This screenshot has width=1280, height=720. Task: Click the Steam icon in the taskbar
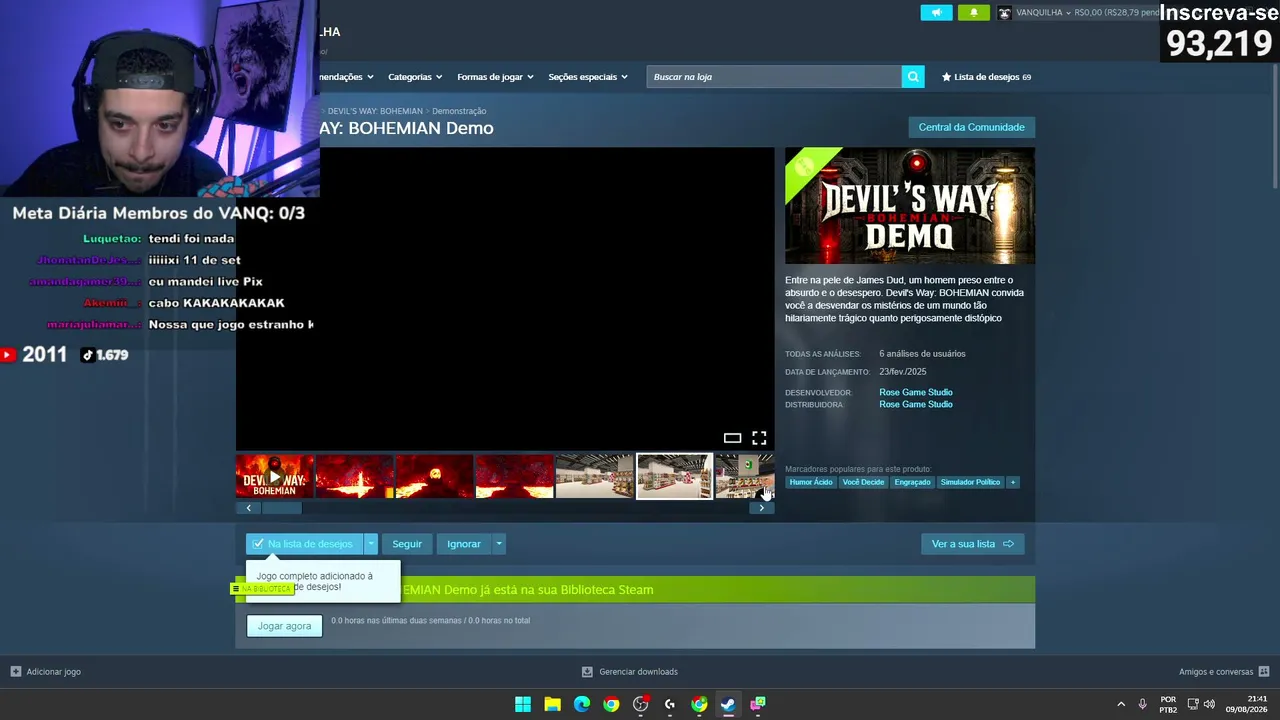pyautogui.click(x=728, y=704)
